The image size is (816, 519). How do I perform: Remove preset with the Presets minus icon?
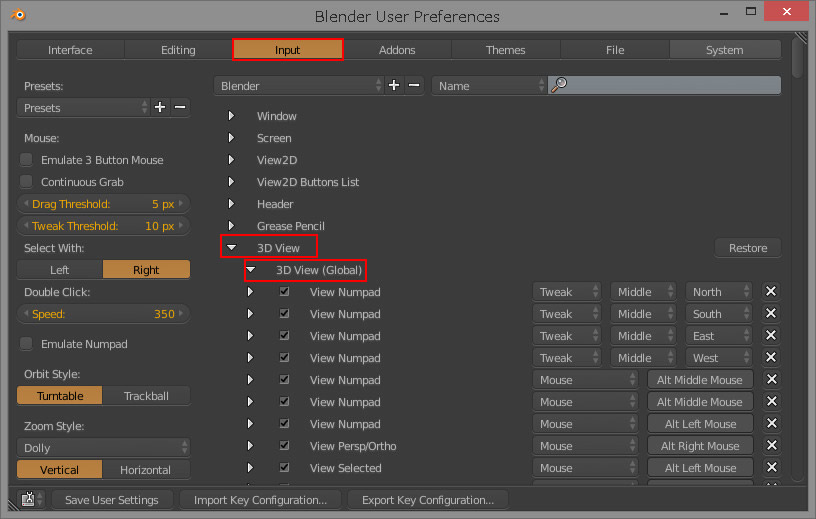(180, 107)
